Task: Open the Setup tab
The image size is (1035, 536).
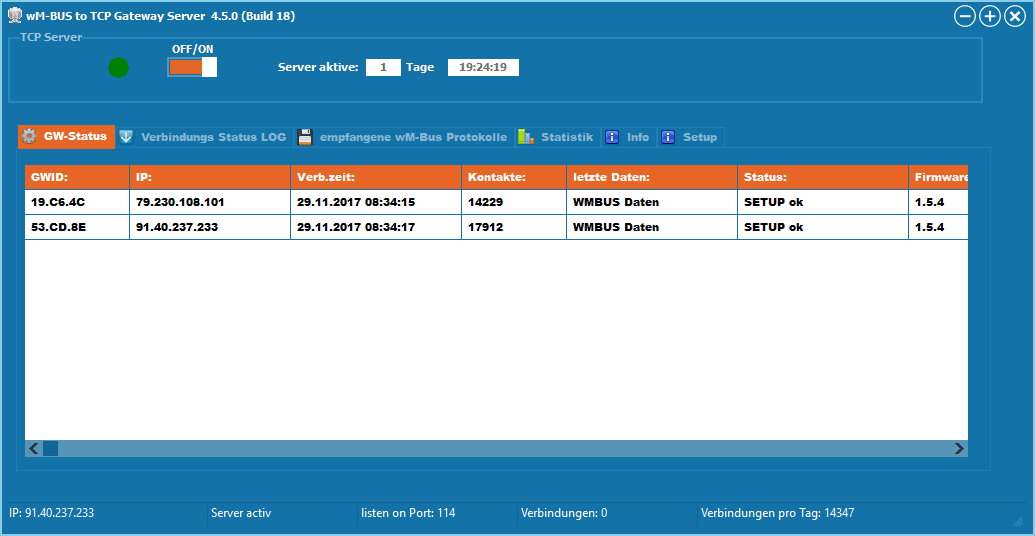Action: (x=690, y=137)
